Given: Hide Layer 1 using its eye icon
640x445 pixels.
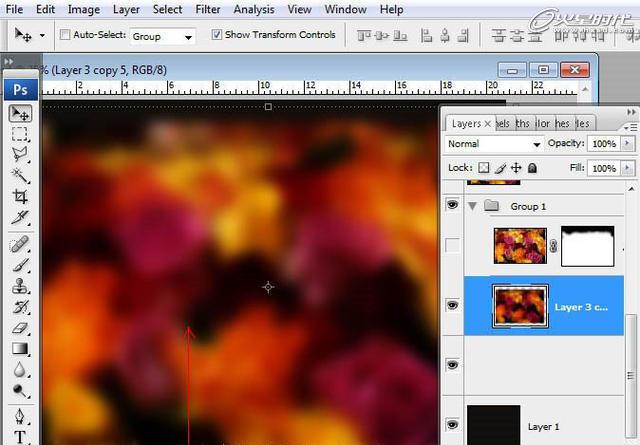Looking at the screenshot, I should tap(452, 426).
